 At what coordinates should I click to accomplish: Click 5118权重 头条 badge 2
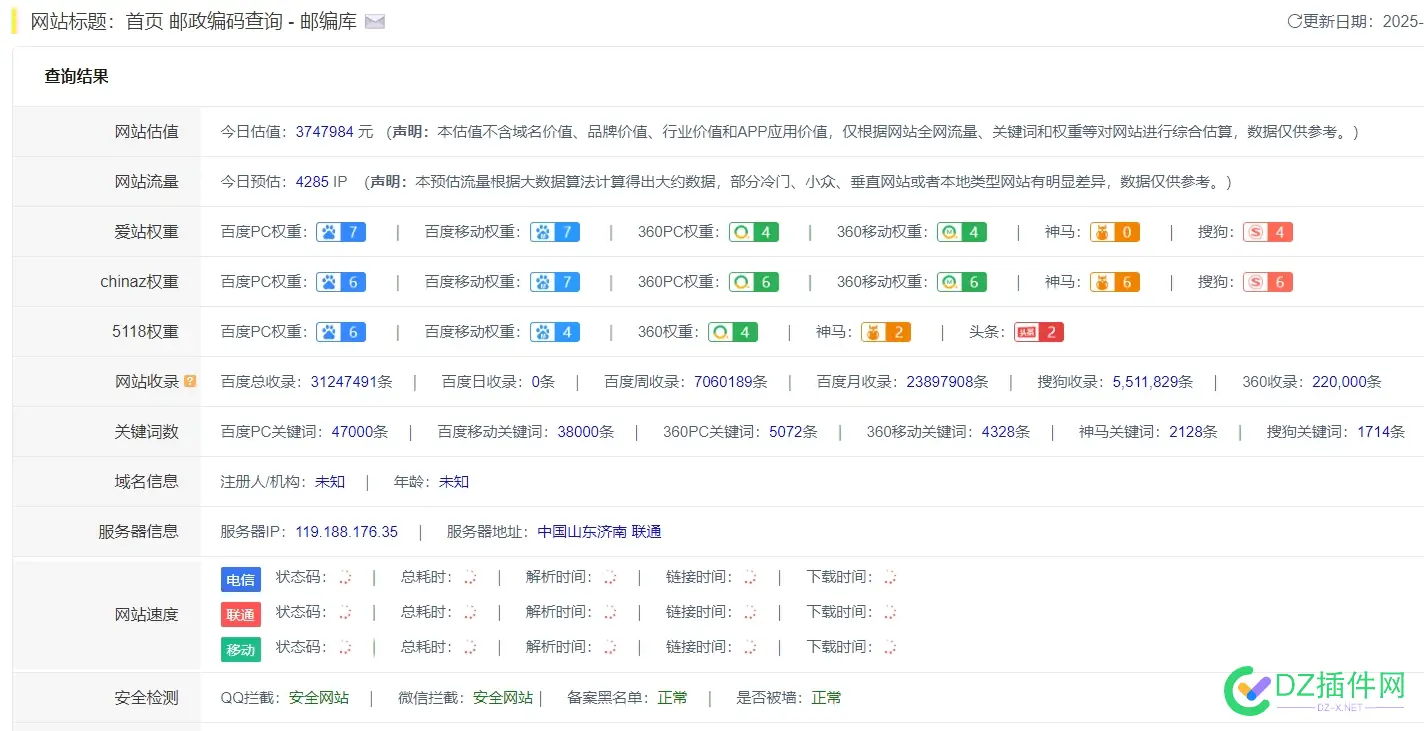click(1039, 332)
